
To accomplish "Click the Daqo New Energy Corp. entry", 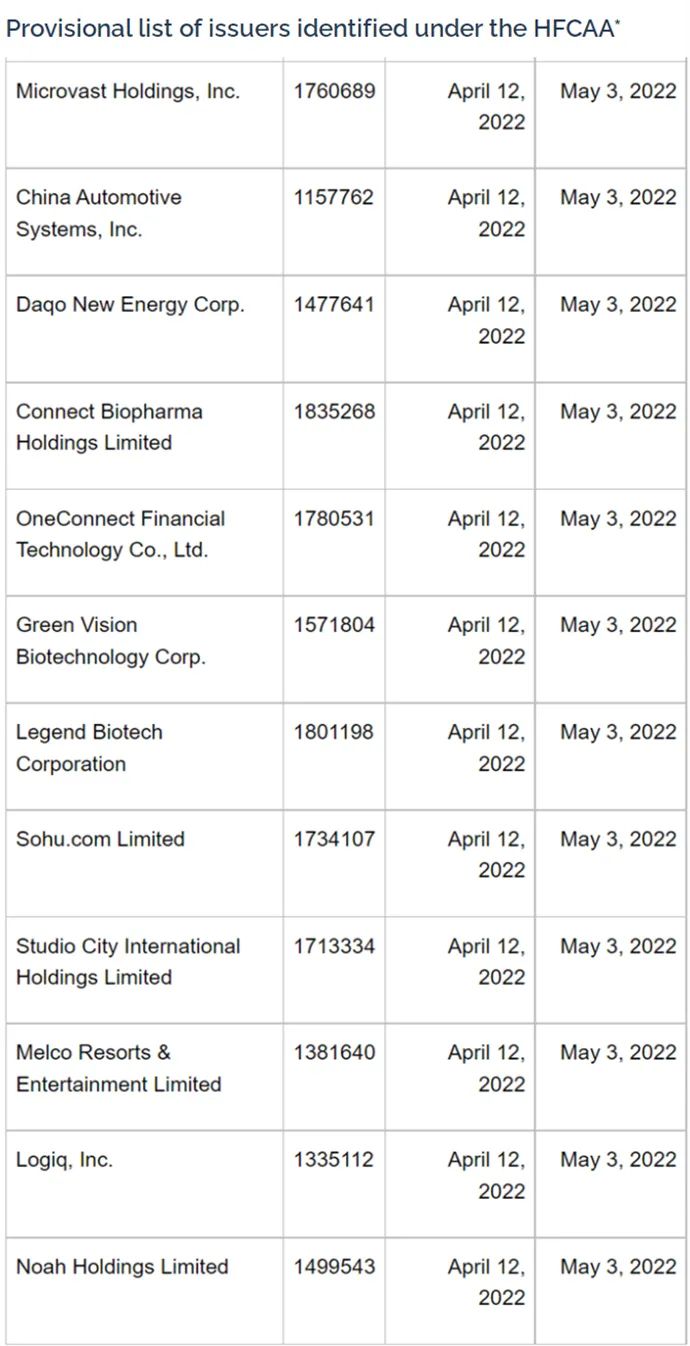I will 130,305.
